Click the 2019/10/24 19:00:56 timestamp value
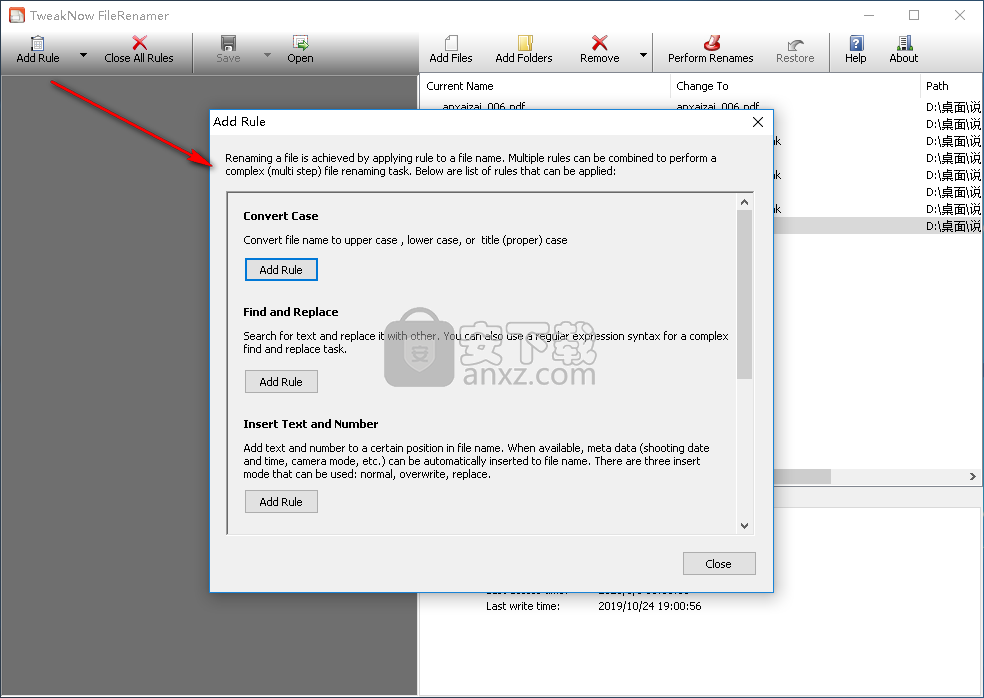984x698 pixels. click(650, 606)
